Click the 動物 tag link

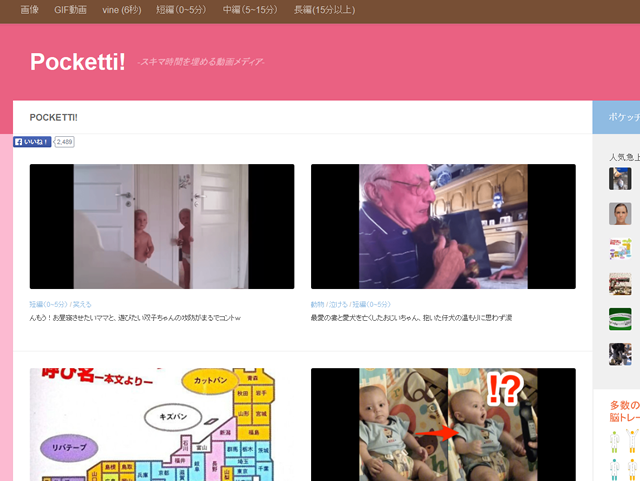(317, 305)
